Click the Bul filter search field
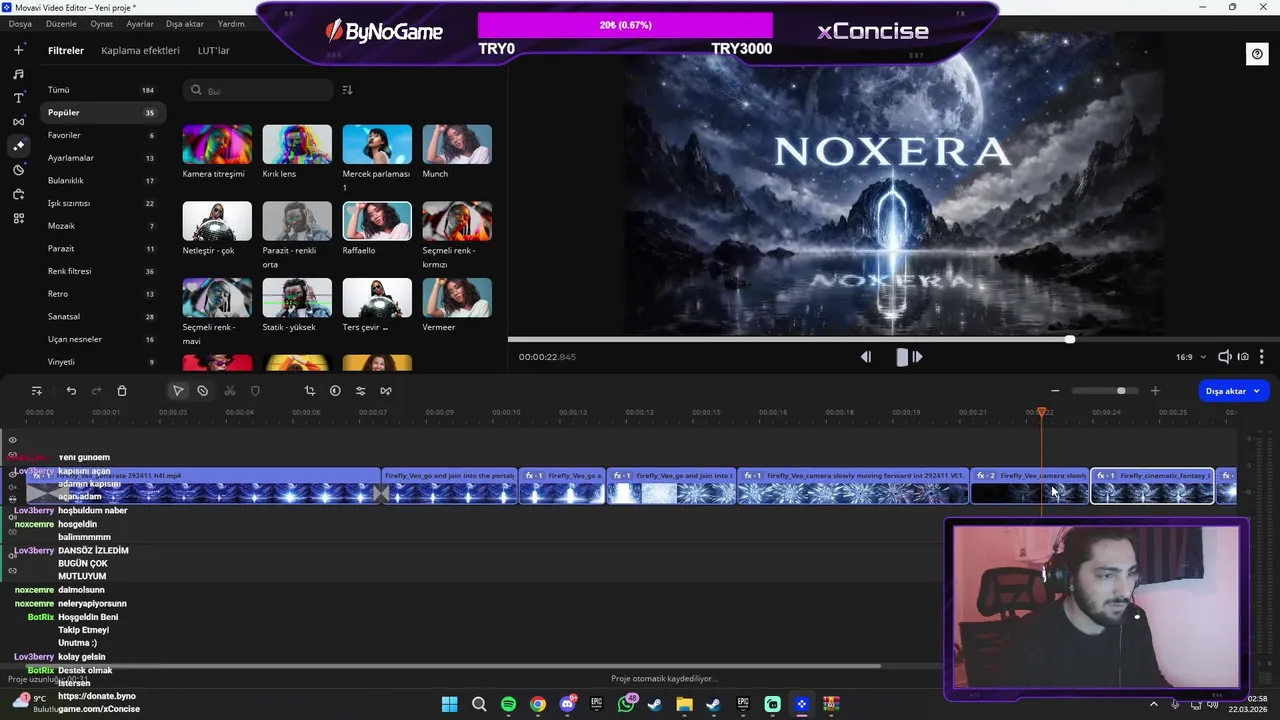Screen dimensions: 1280x720 click(258, 90)
